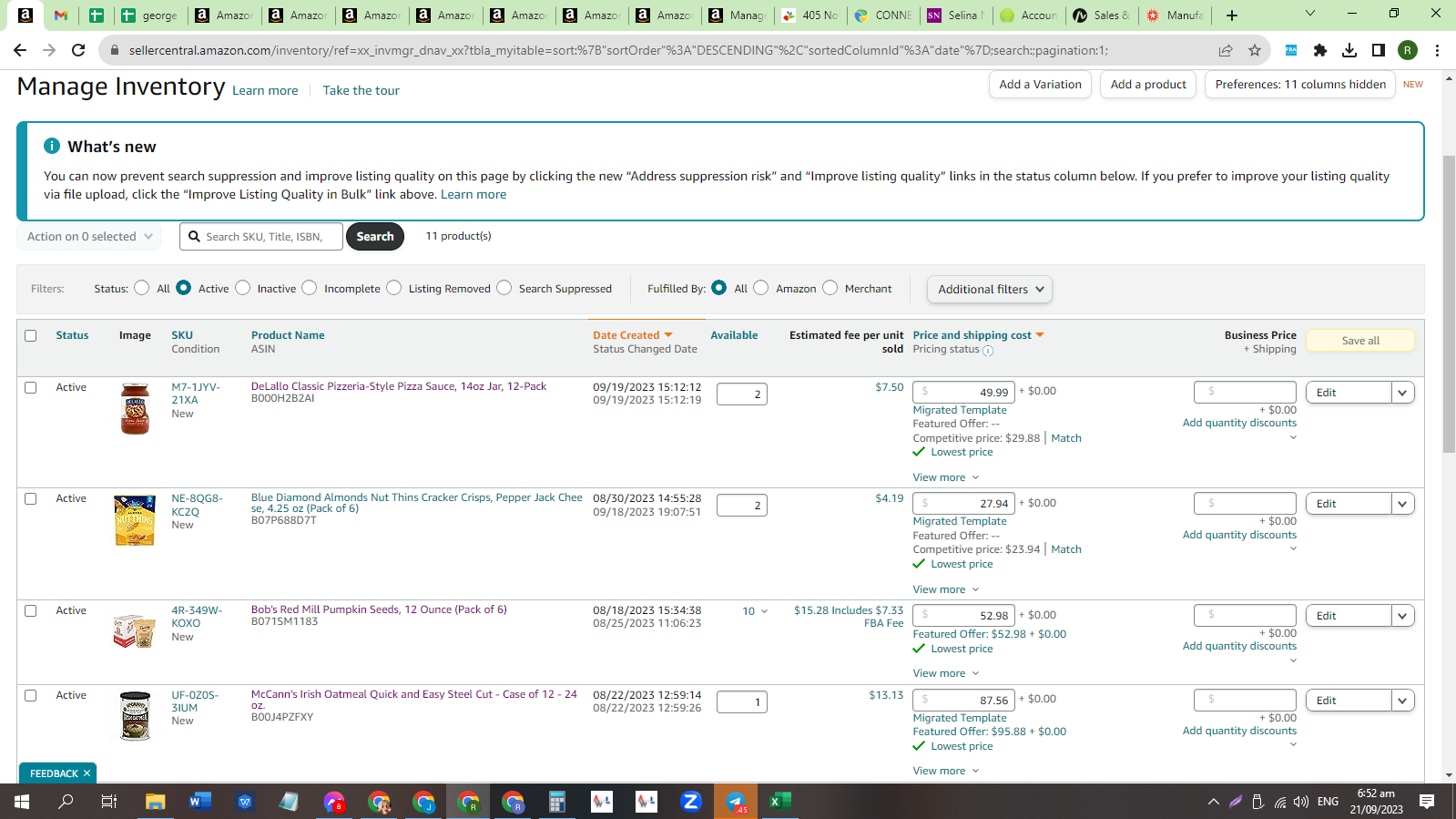This screenshot has height=819, width=1456.
Task: Click 'Take the tour' link
Action: (x=361, y=90)
